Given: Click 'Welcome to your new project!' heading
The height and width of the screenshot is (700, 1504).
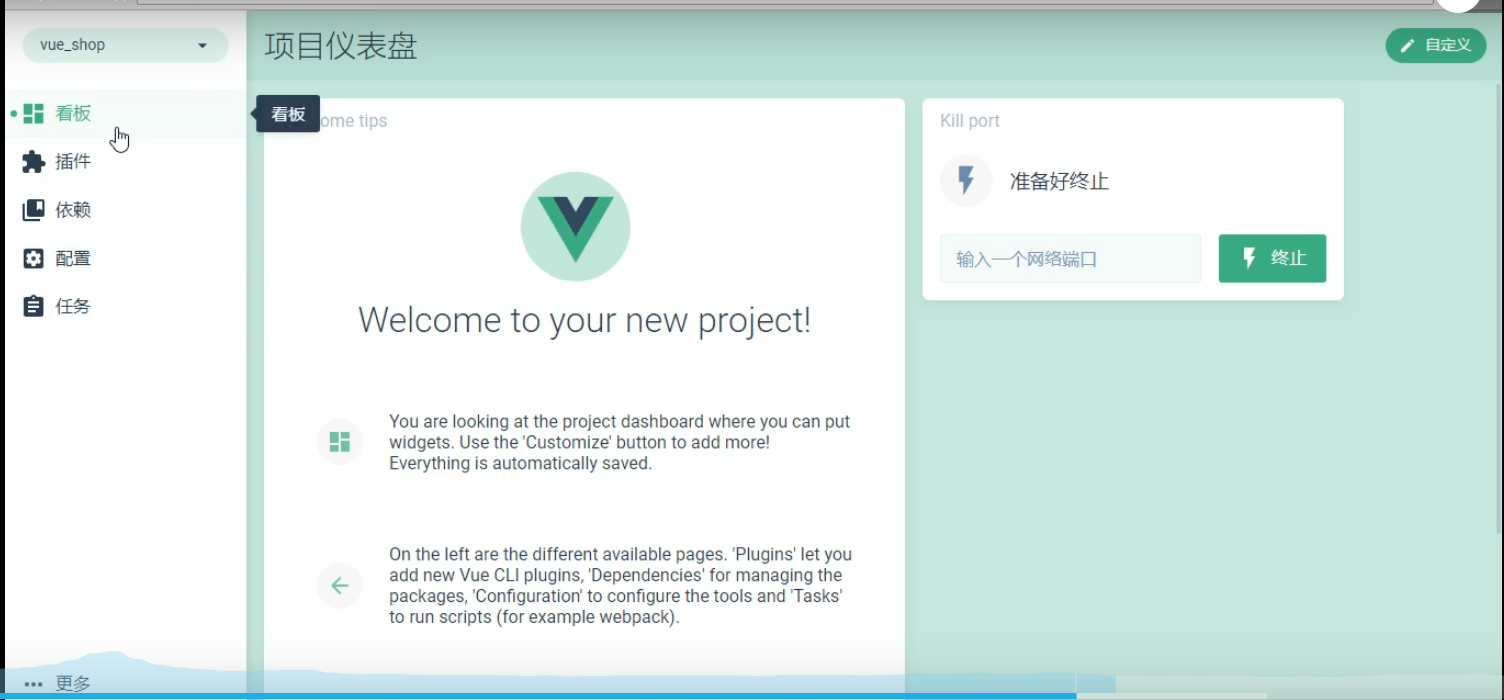Looking at the screenshot, I should (585, 320).
